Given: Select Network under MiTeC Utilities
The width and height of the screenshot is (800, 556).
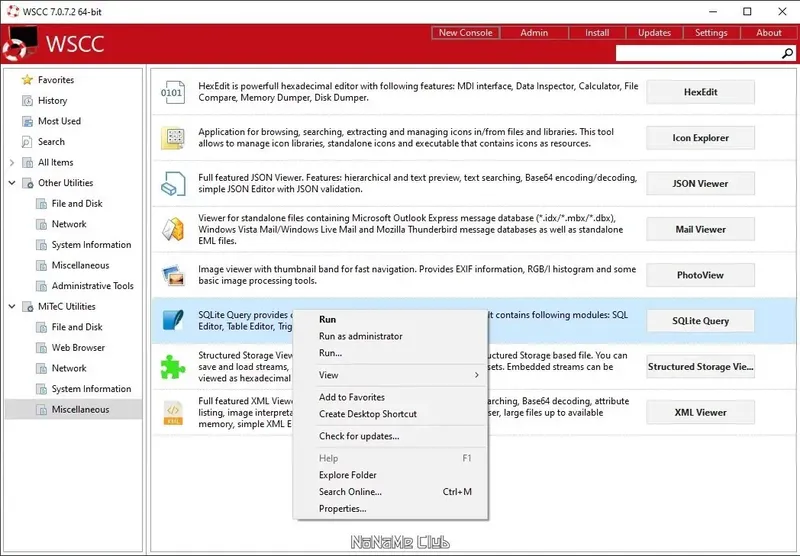Looking at the screenshot, I should (x=69, y=368).
